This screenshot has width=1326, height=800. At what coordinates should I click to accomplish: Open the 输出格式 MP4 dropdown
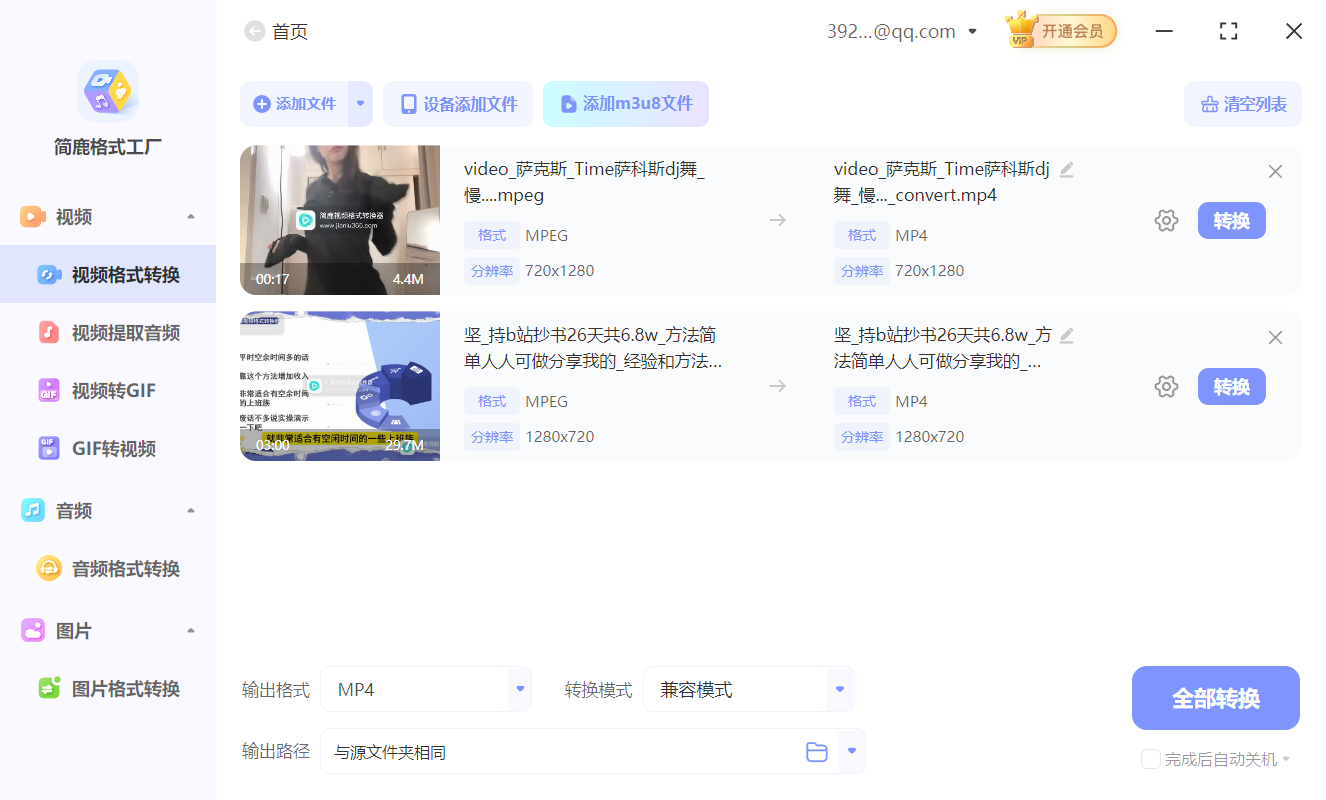(x=426, y=689)
